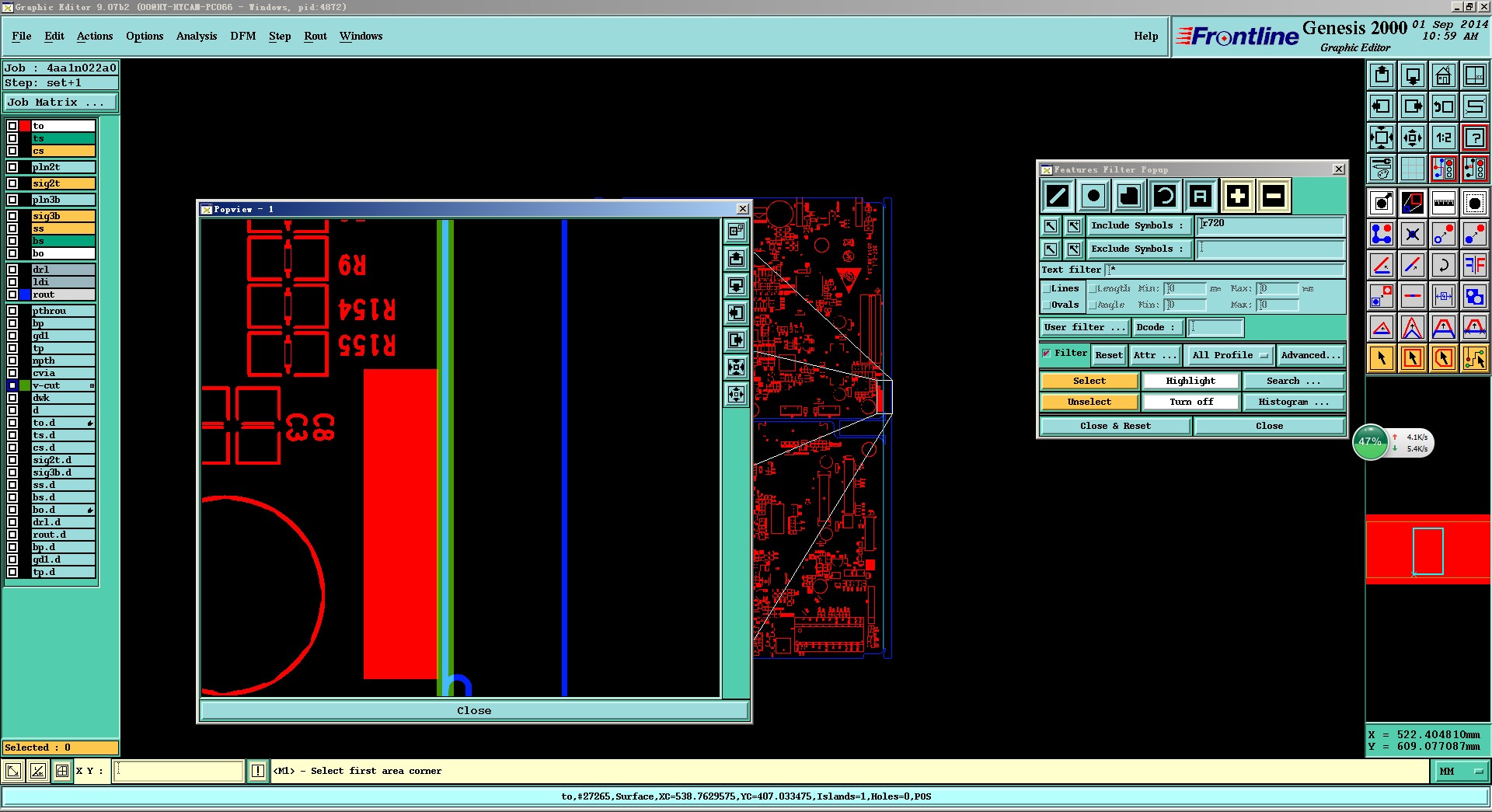
Task: Click the question mark query icon
Action: tap(1475, 138)
